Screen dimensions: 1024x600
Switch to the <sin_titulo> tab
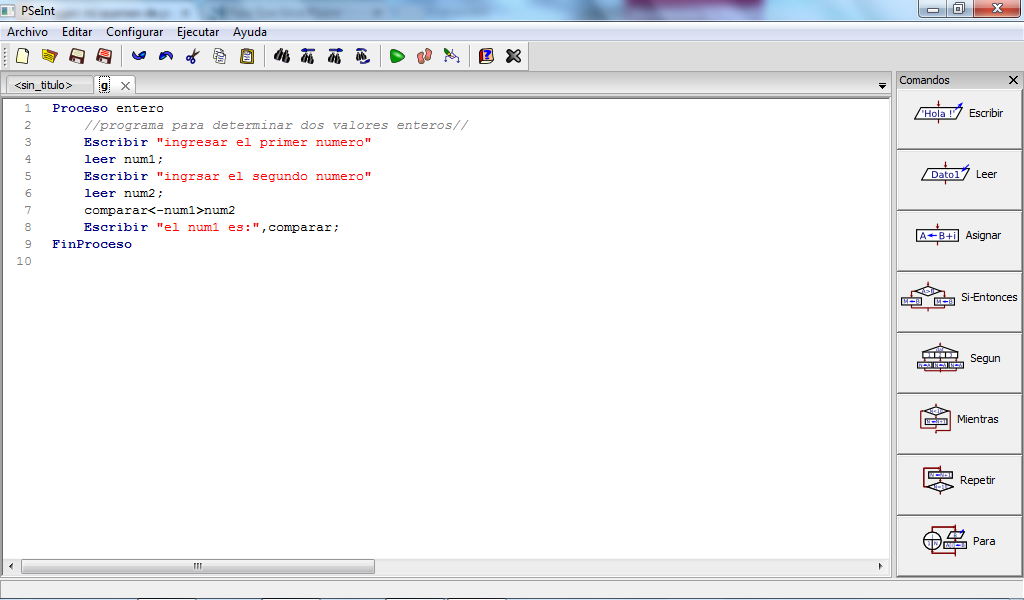click(48, 85)
